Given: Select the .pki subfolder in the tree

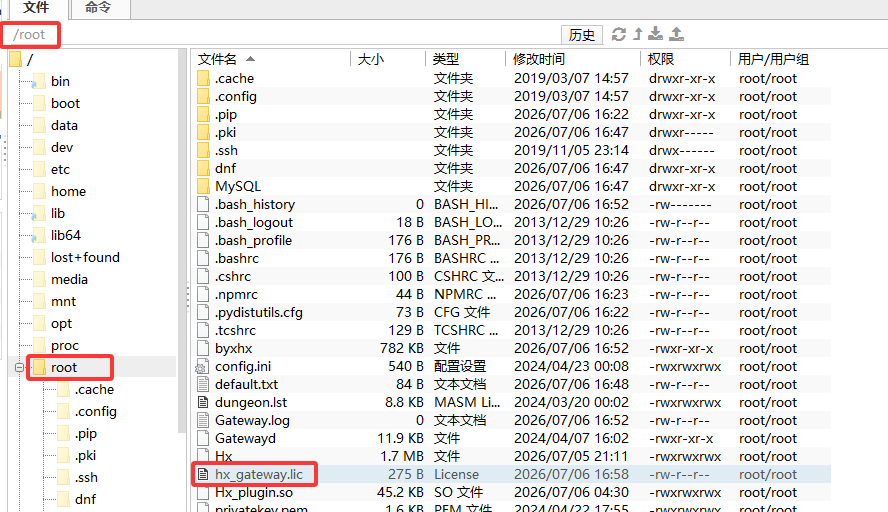Looking at the screenshot, I should (85, 456).
